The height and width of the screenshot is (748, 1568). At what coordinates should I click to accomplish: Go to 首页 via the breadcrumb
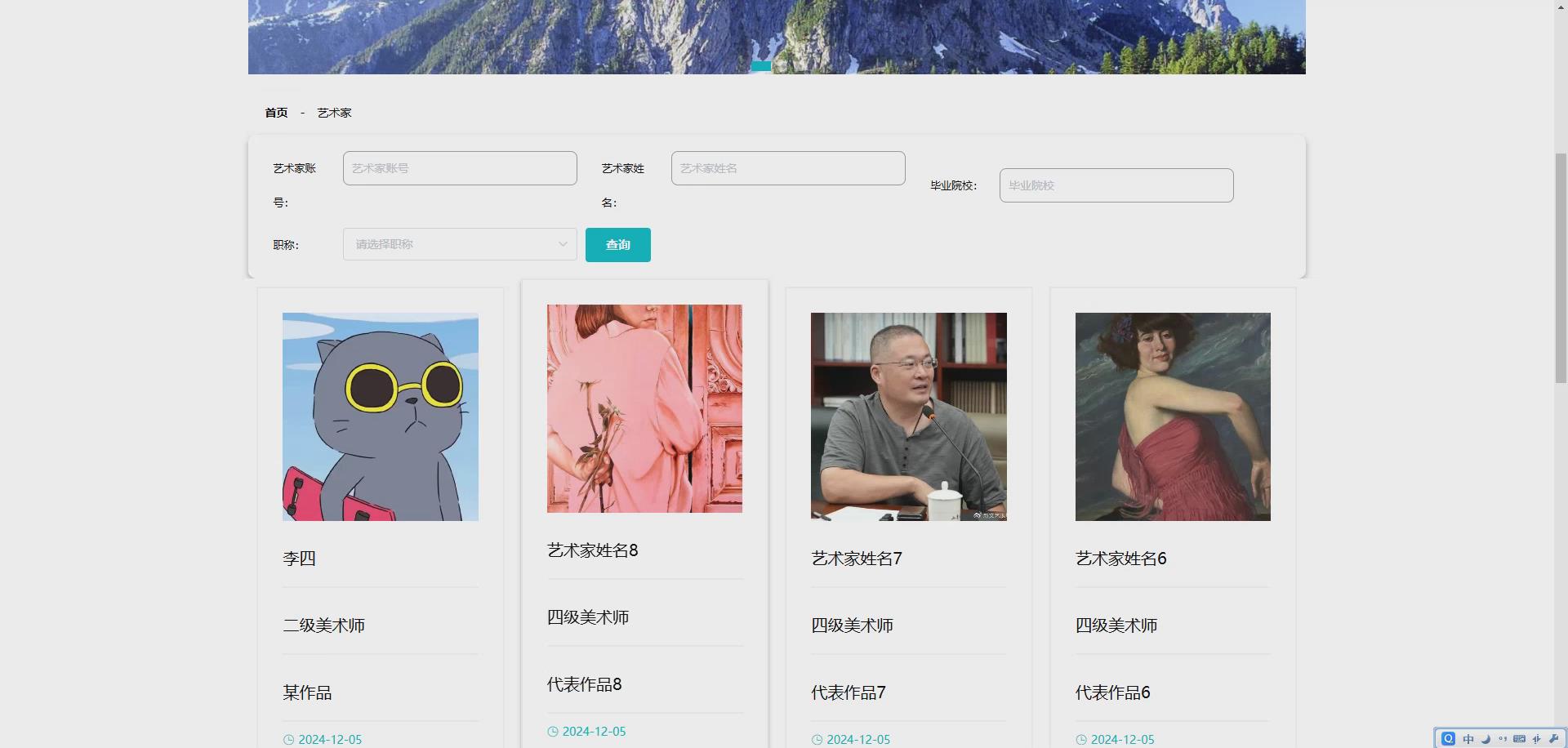tap(276, 112)
